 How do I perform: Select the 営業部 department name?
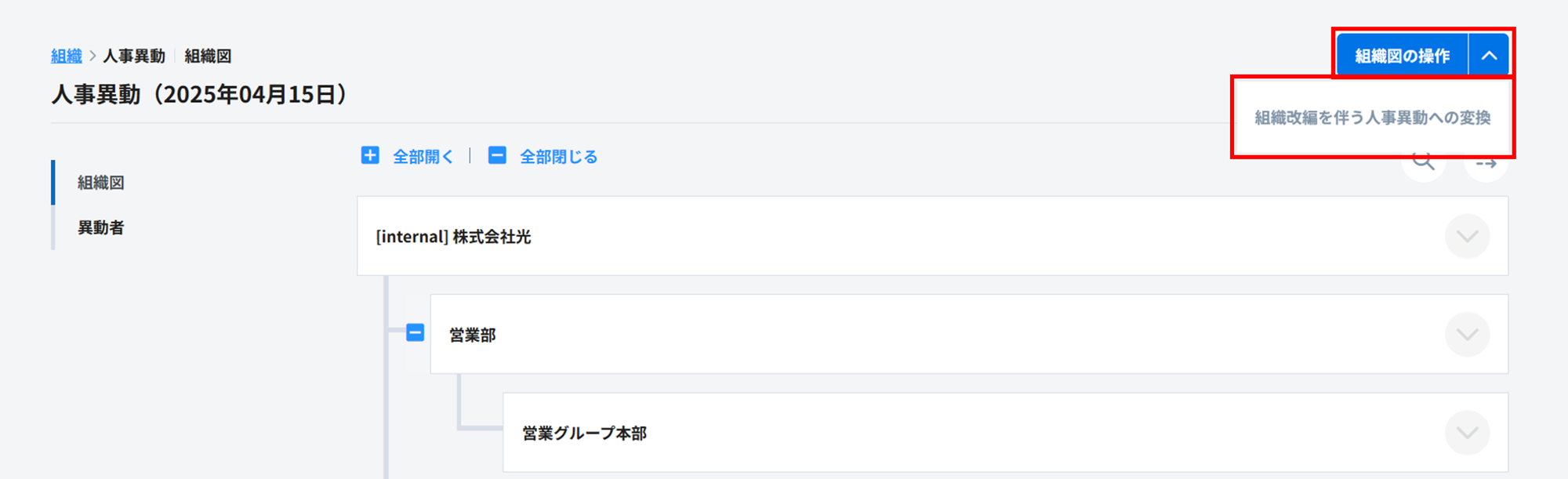(473, 336)
